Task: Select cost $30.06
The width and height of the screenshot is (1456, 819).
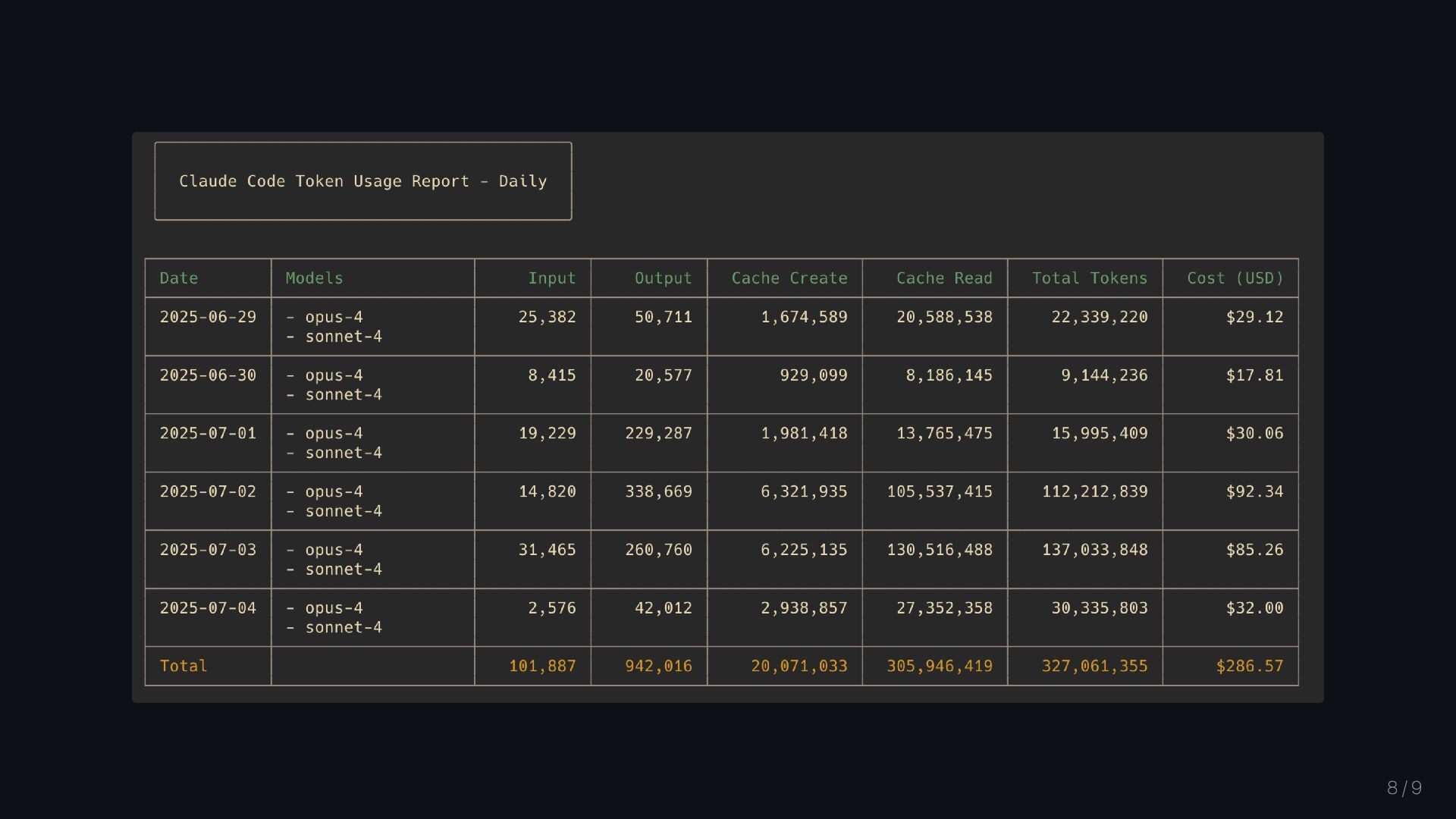Action: pyautogui.click(x=1255, y=433)
